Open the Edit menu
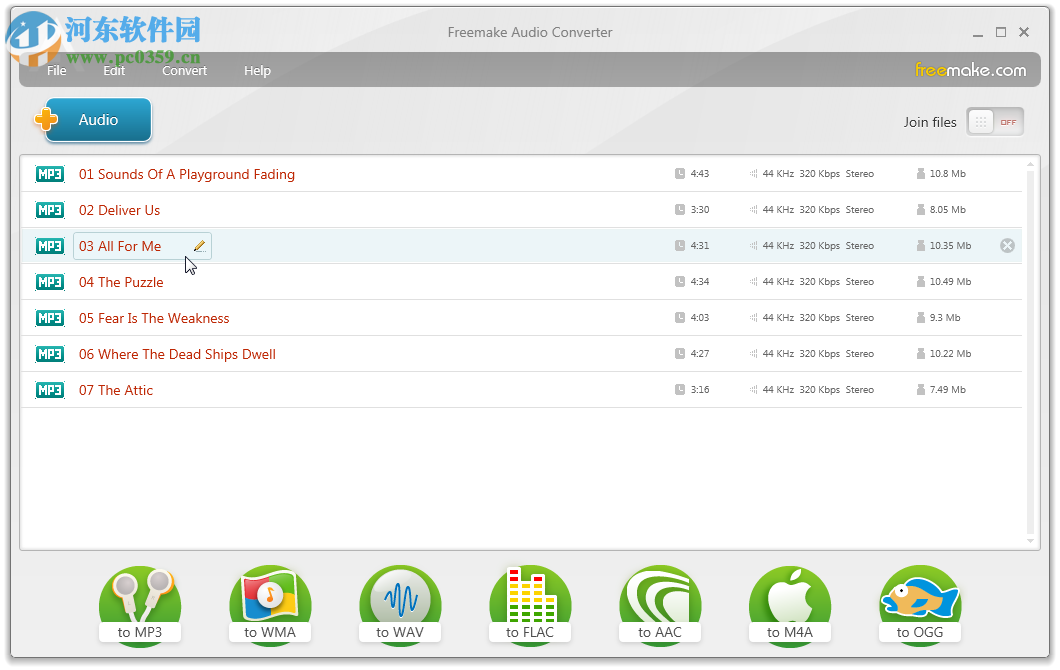This screenshot has width=1060, height=670. tap(113, 70)
